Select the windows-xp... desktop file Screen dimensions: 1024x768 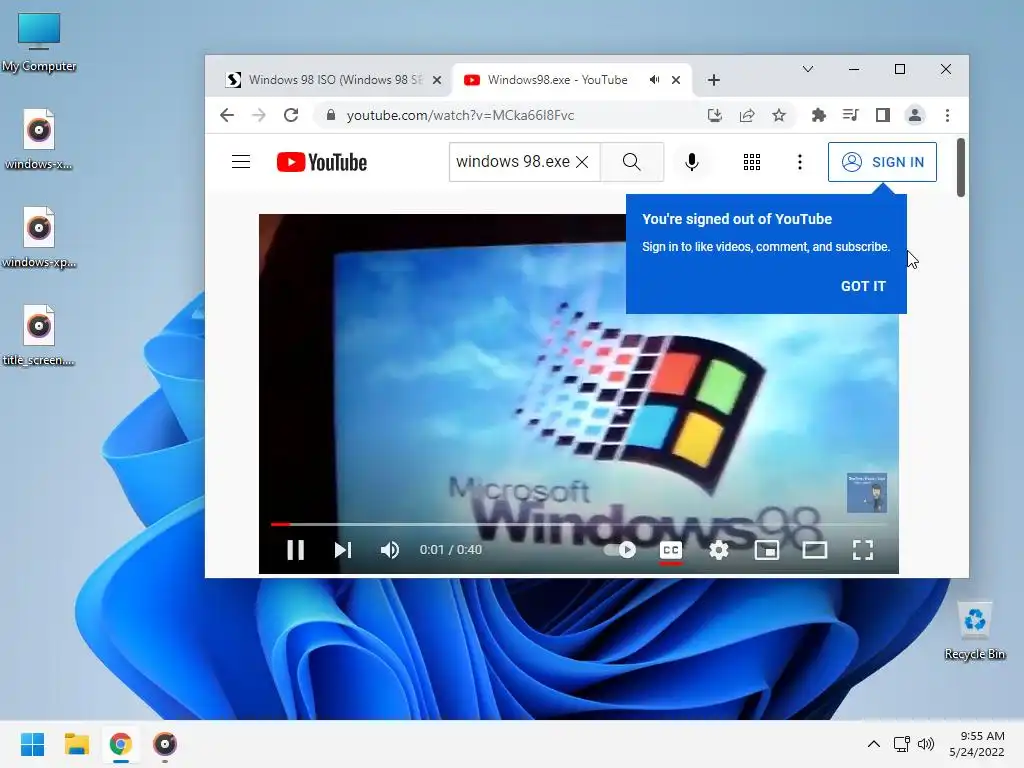click(x=39, y=238)
